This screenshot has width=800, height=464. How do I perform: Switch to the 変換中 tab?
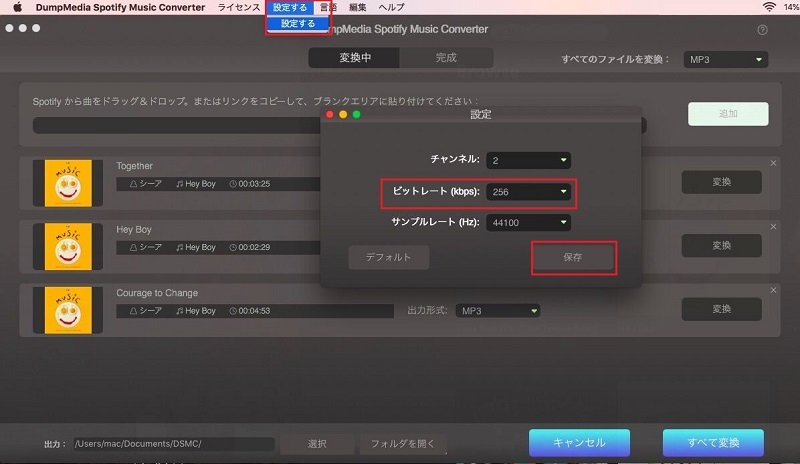(354, 58)
